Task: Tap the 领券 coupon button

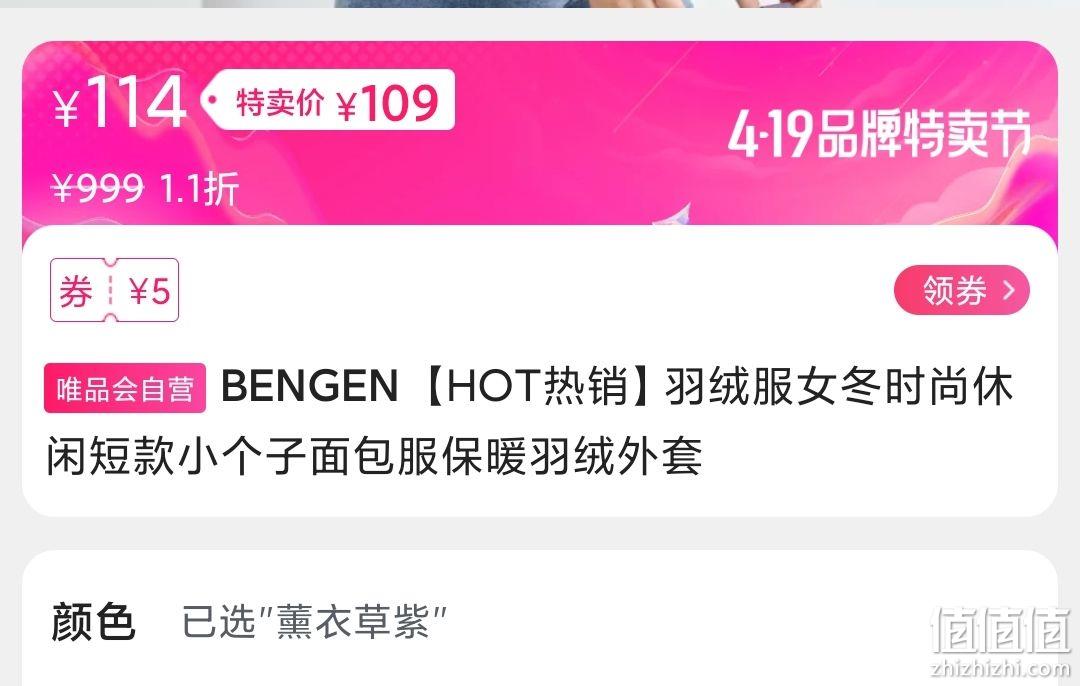Action: pyautogui.click(x=962, y=290)
